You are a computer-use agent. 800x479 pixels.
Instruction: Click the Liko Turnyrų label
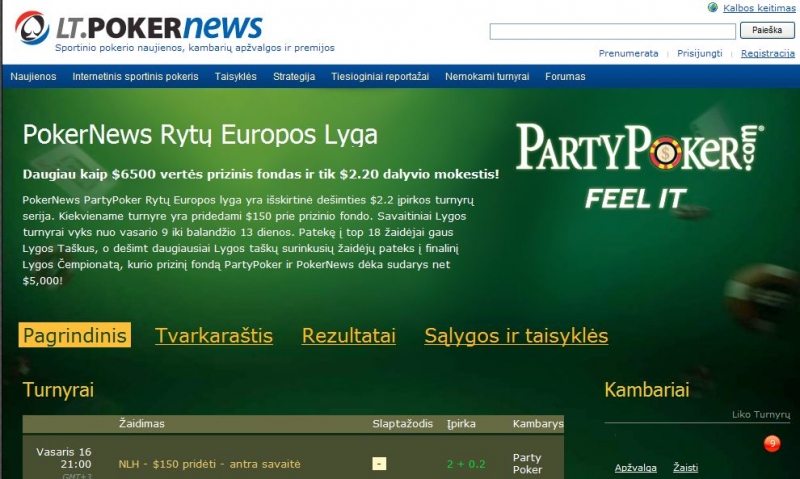tap(761, 415)
